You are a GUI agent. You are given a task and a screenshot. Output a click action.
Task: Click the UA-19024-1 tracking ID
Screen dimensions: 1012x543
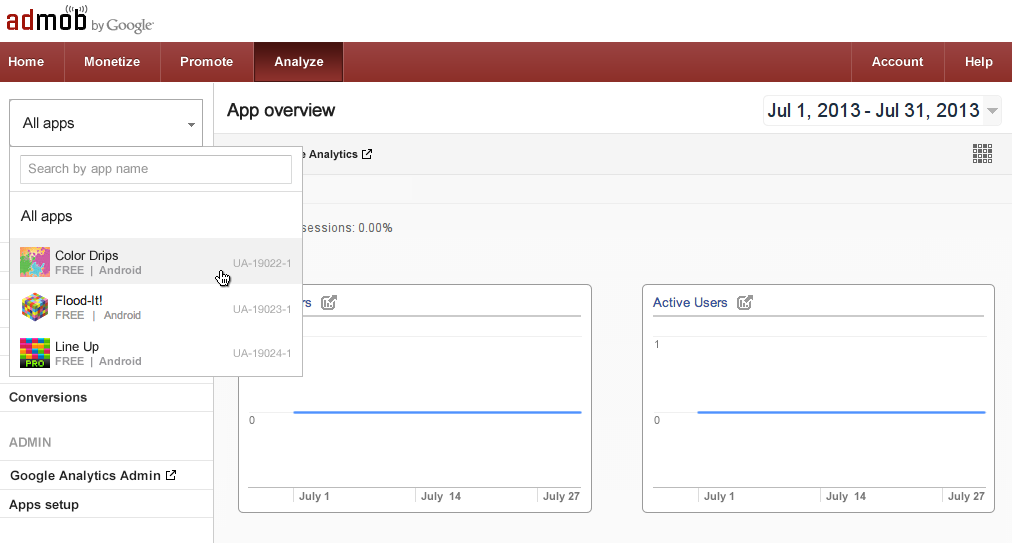pos(262,353)
